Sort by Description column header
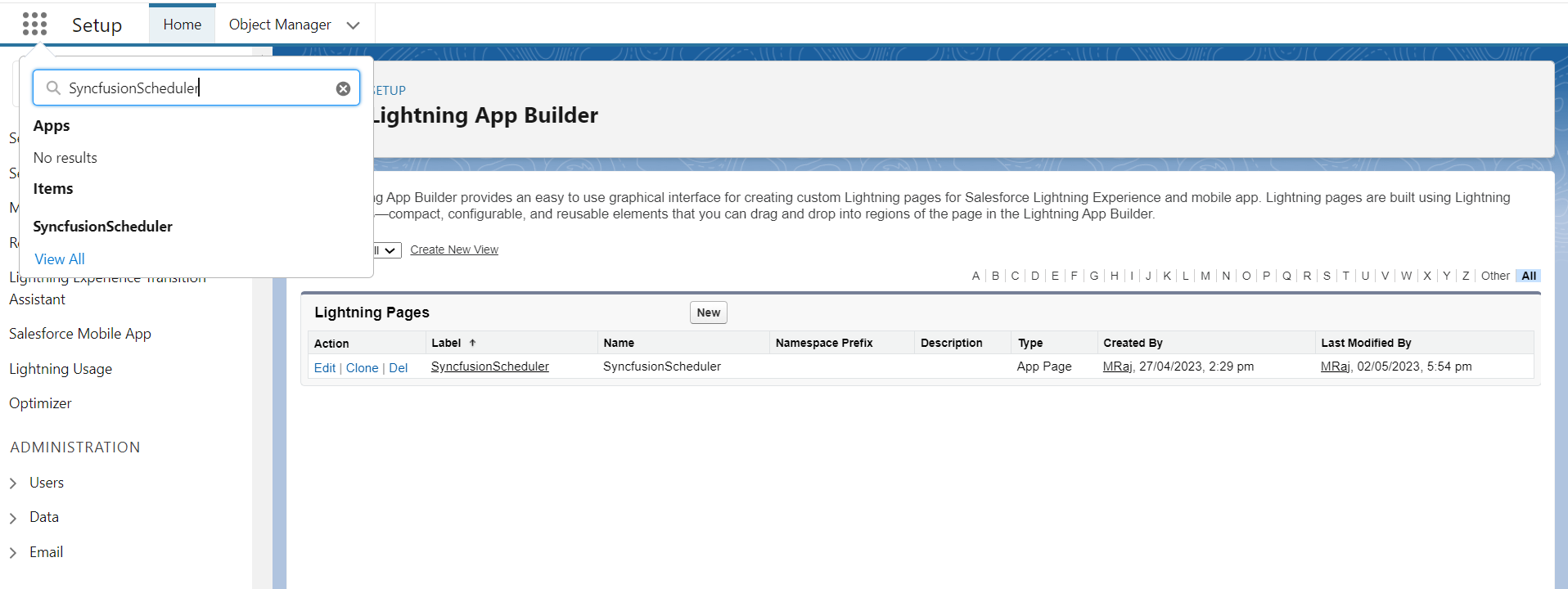The image size is (1568, 589). (952, 343)
